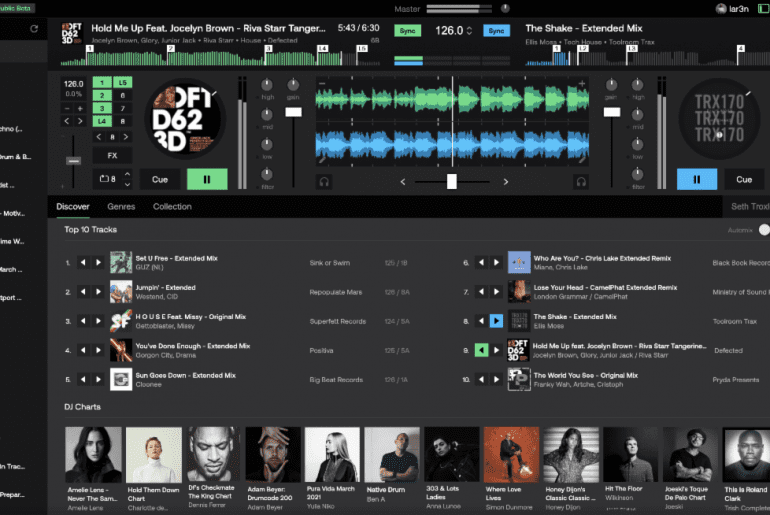
Task: Open Where Love Lives chart thumbnail
Action: 511,455
